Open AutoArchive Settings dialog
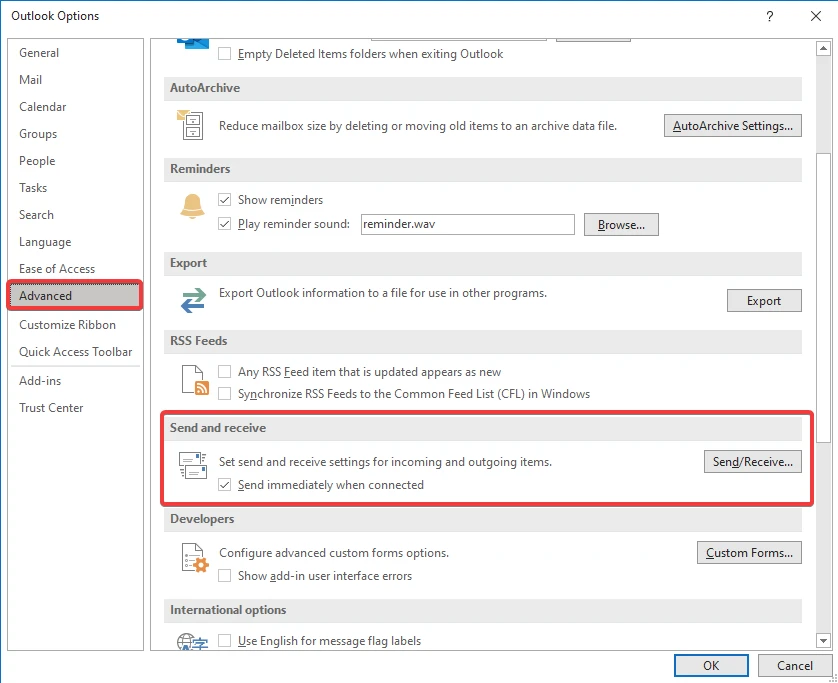Image resolution: width=838 pixels, height=683 pixels. click(733, 126)
